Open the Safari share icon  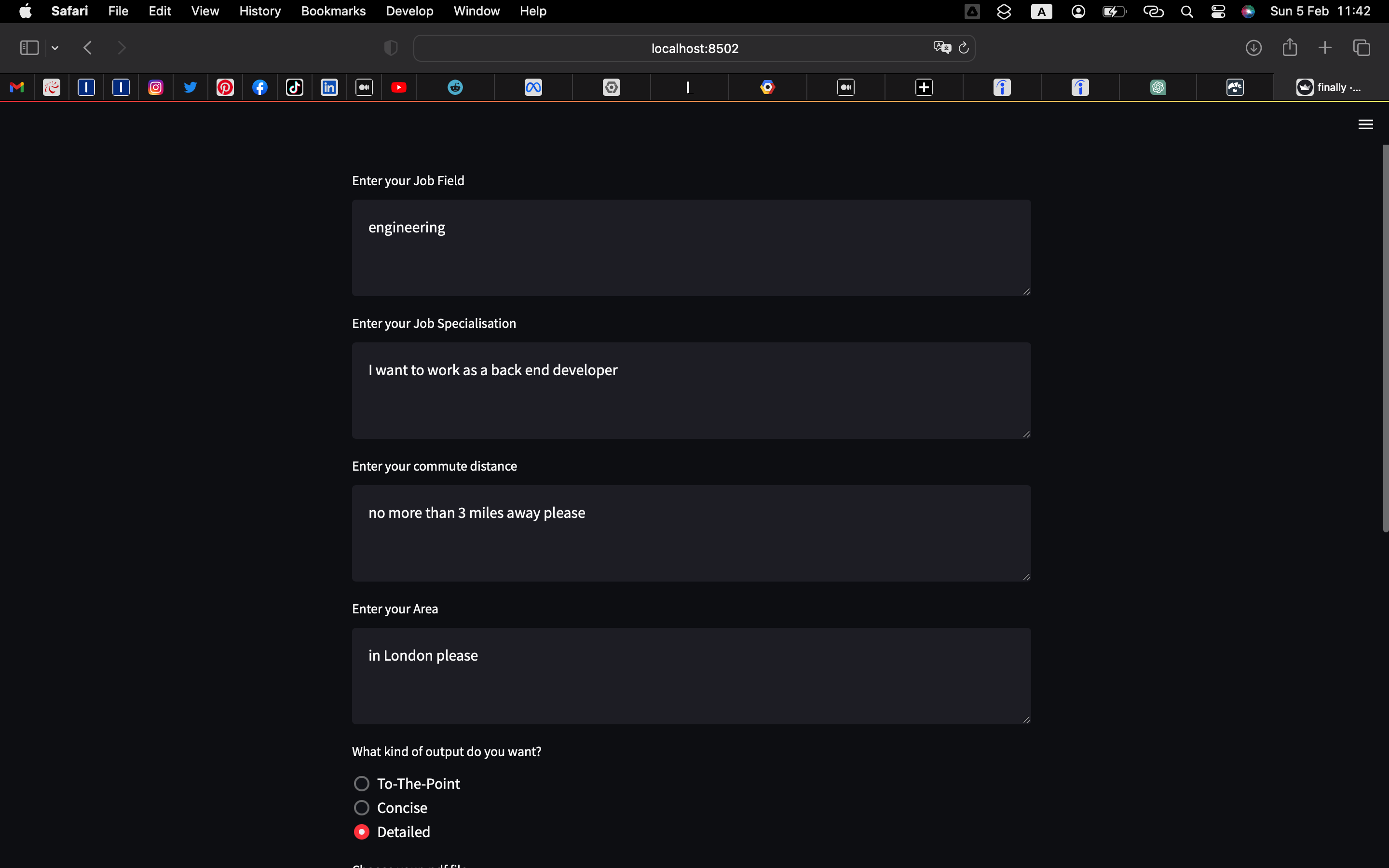(x=1289, y=48)
